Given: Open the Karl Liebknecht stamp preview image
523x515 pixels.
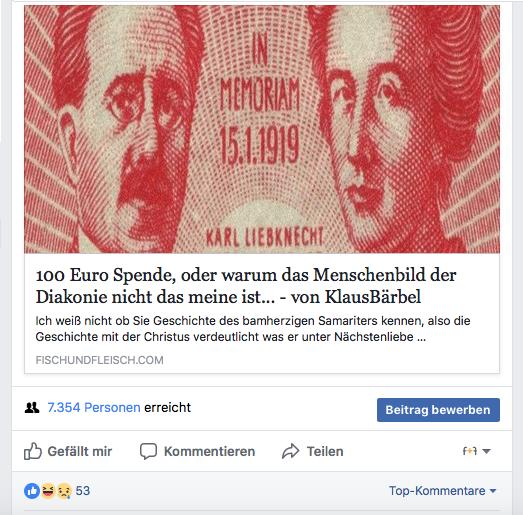Looking at the screenshot, I should (x=262, y=129).
